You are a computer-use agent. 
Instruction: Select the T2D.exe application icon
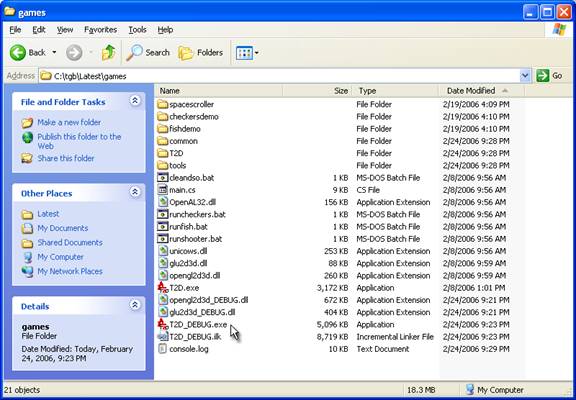point(162,288)
